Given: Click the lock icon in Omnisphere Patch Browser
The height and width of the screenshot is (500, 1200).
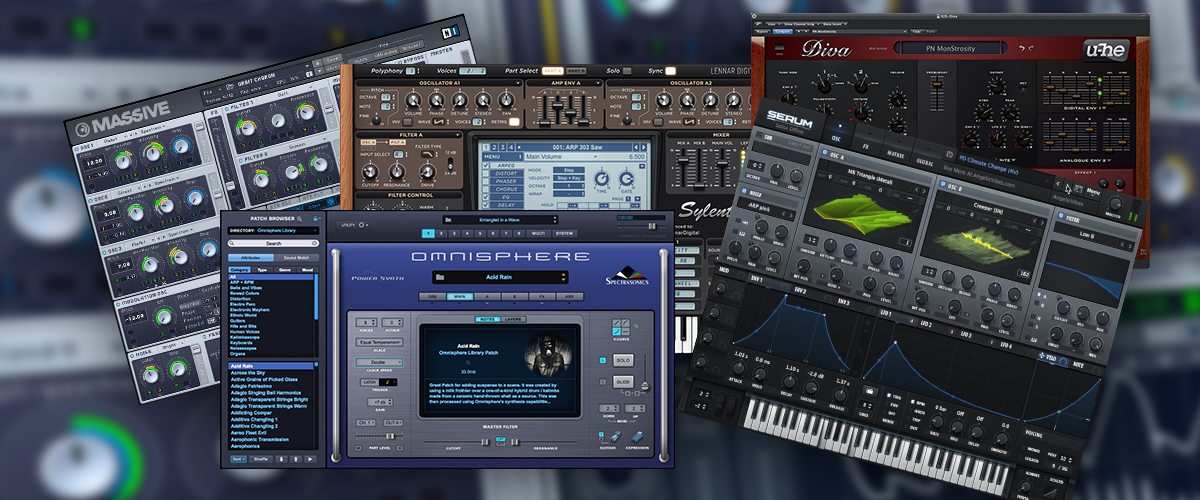Looking at the screenshot, I should [316, 219].
